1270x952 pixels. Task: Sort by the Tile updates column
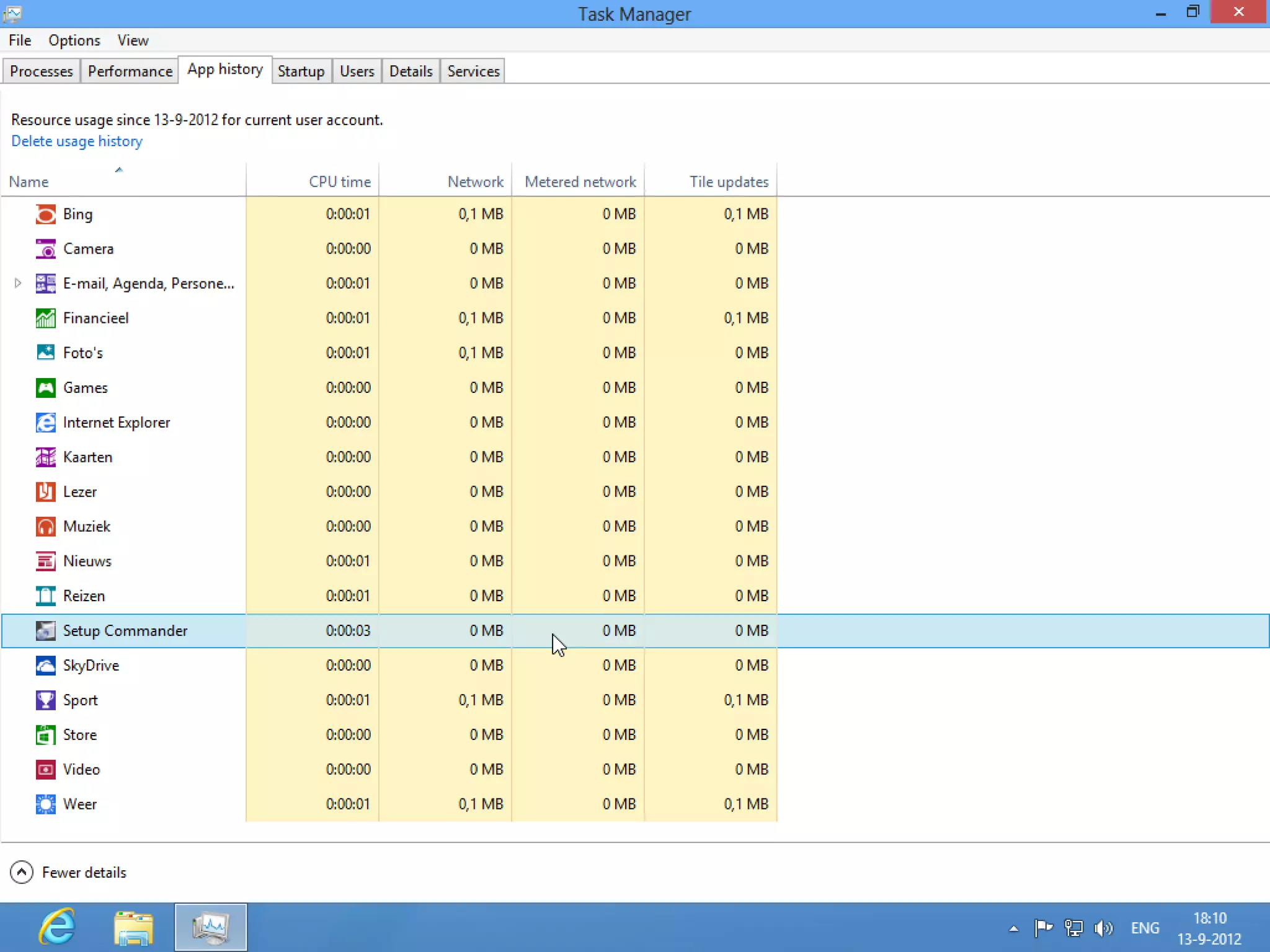coord(711,181)
